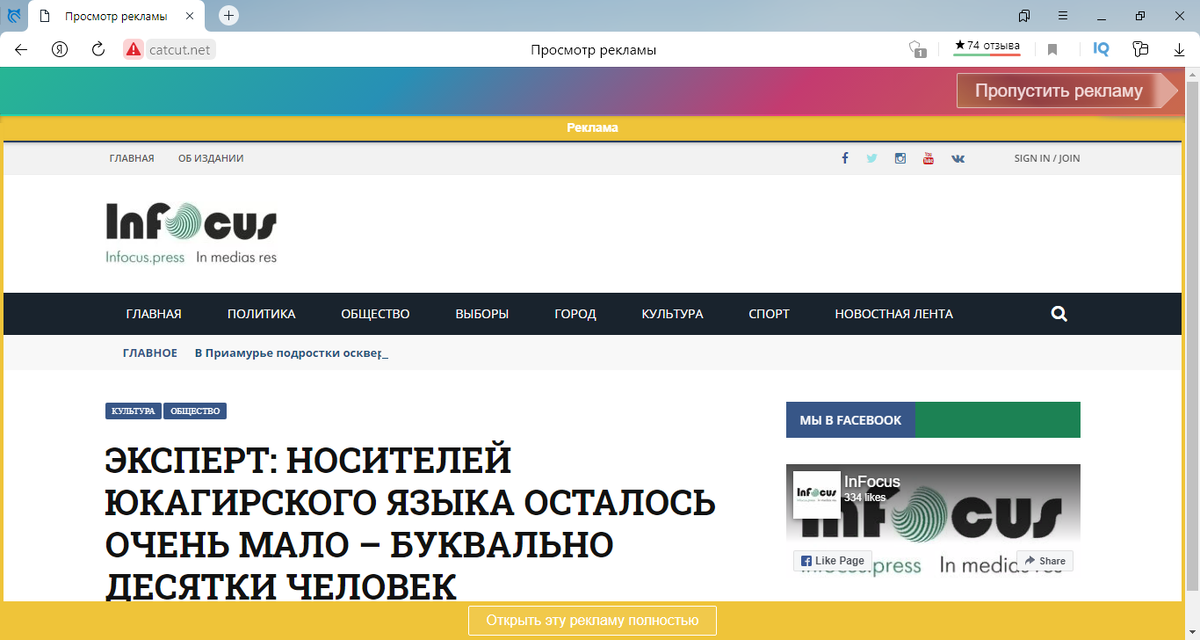Screen dimensions: 1200x640
Task: Bookmark this page with the bookmark icon
Action: tap(1053, 49)
